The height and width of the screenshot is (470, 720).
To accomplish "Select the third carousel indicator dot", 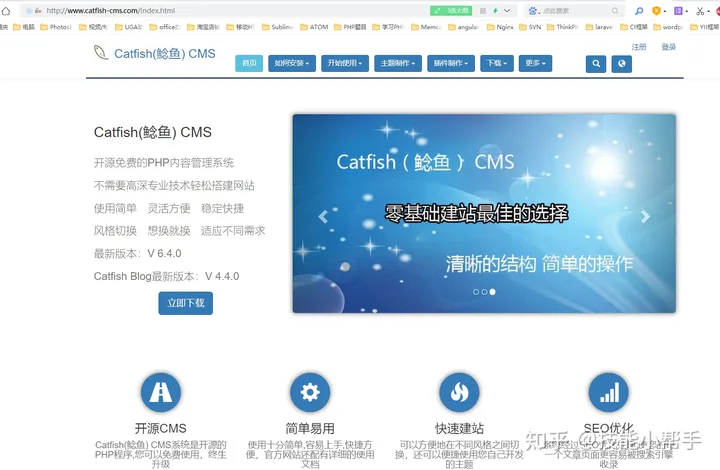I will point(492,292).
